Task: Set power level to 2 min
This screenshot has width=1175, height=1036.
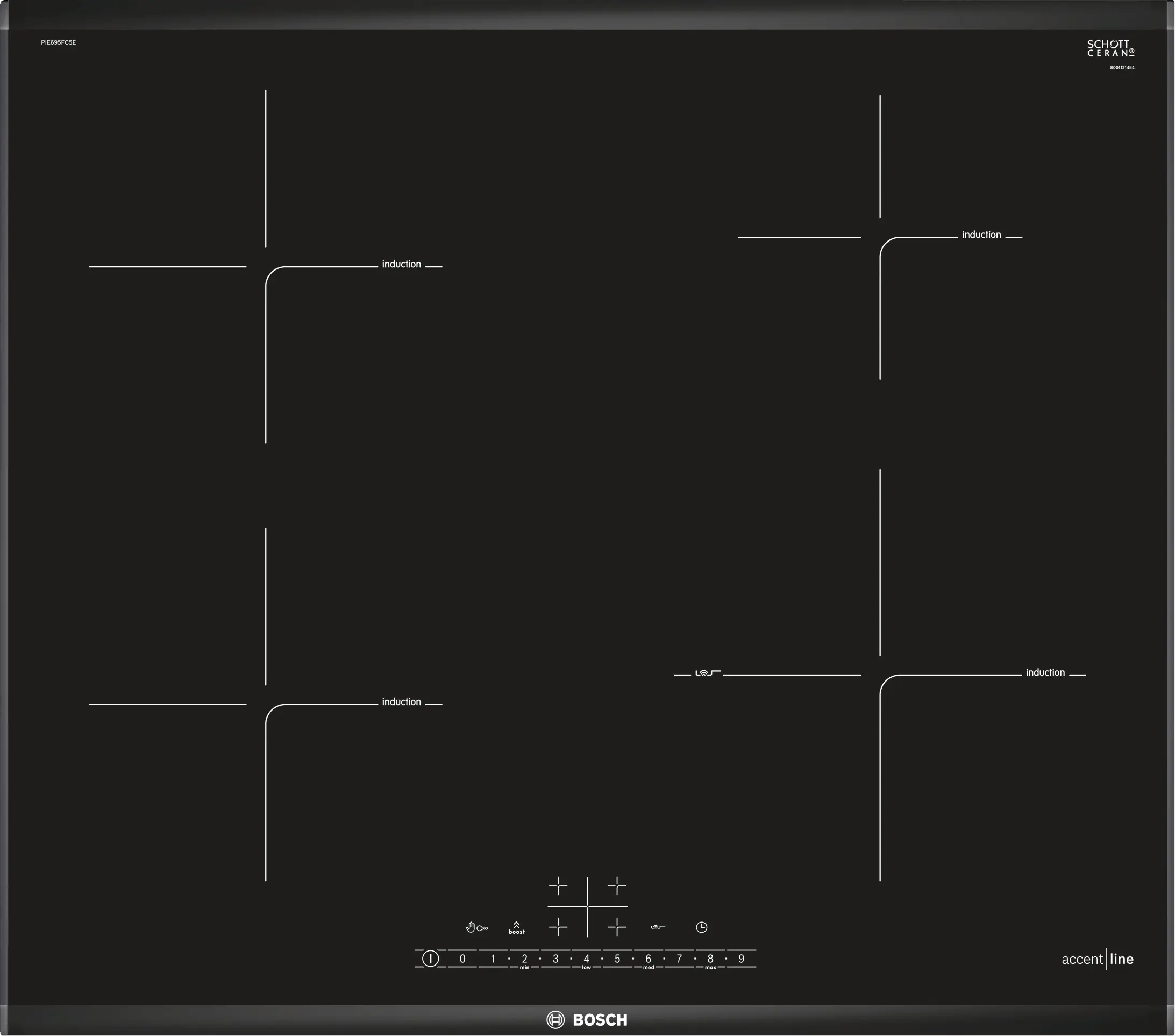Action: [524, 959]
